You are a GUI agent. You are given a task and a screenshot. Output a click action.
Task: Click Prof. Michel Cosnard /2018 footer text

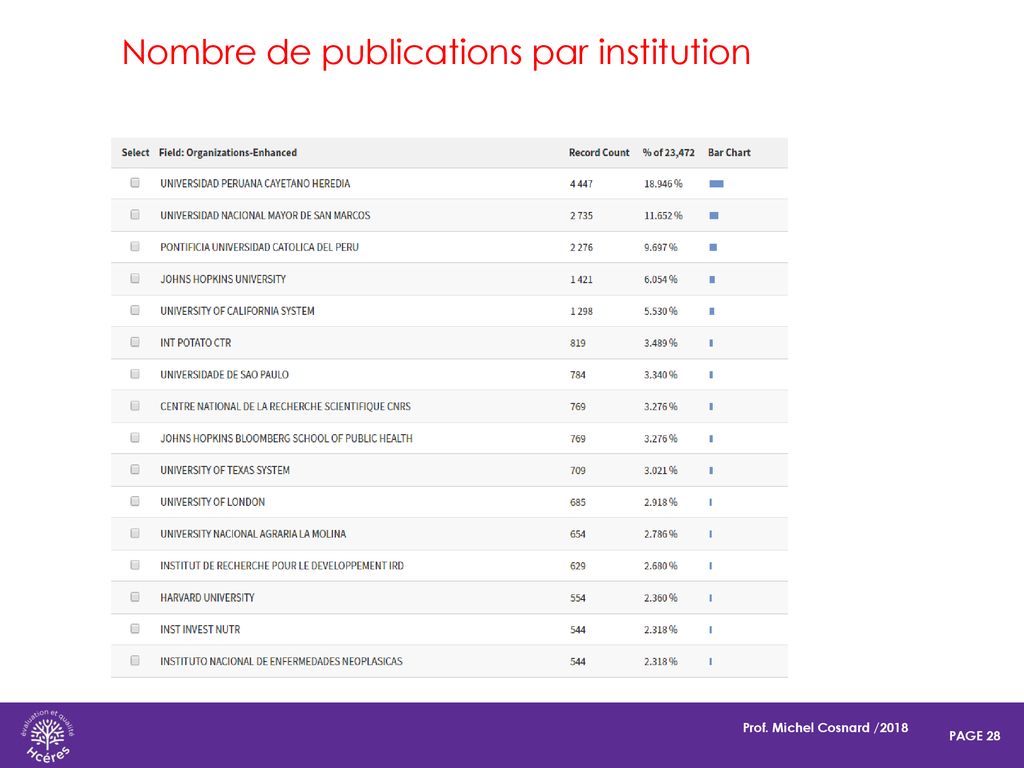coord(825,728)
